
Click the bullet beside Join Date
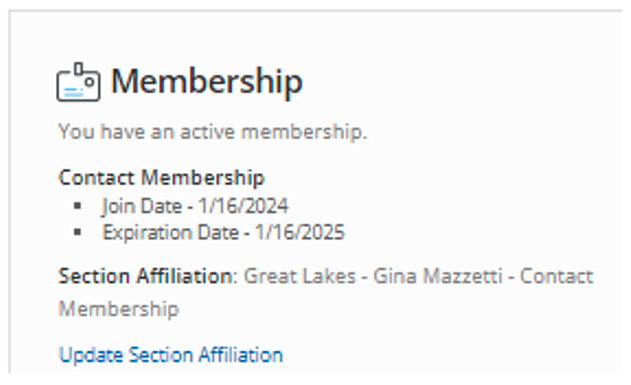pyautogui.click(x=78, y=206)
